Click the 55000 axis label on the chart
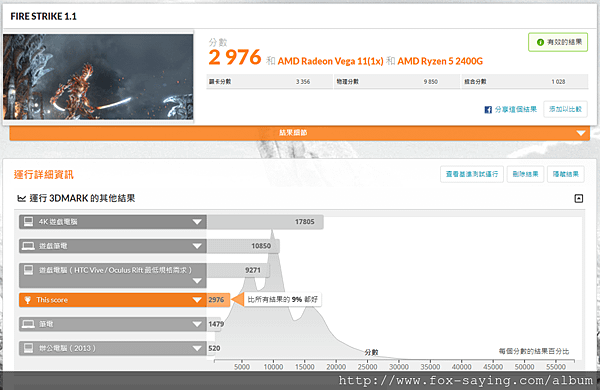Image resolution: width=600 pixels, height=390 pixels. (x=556, y=367)
